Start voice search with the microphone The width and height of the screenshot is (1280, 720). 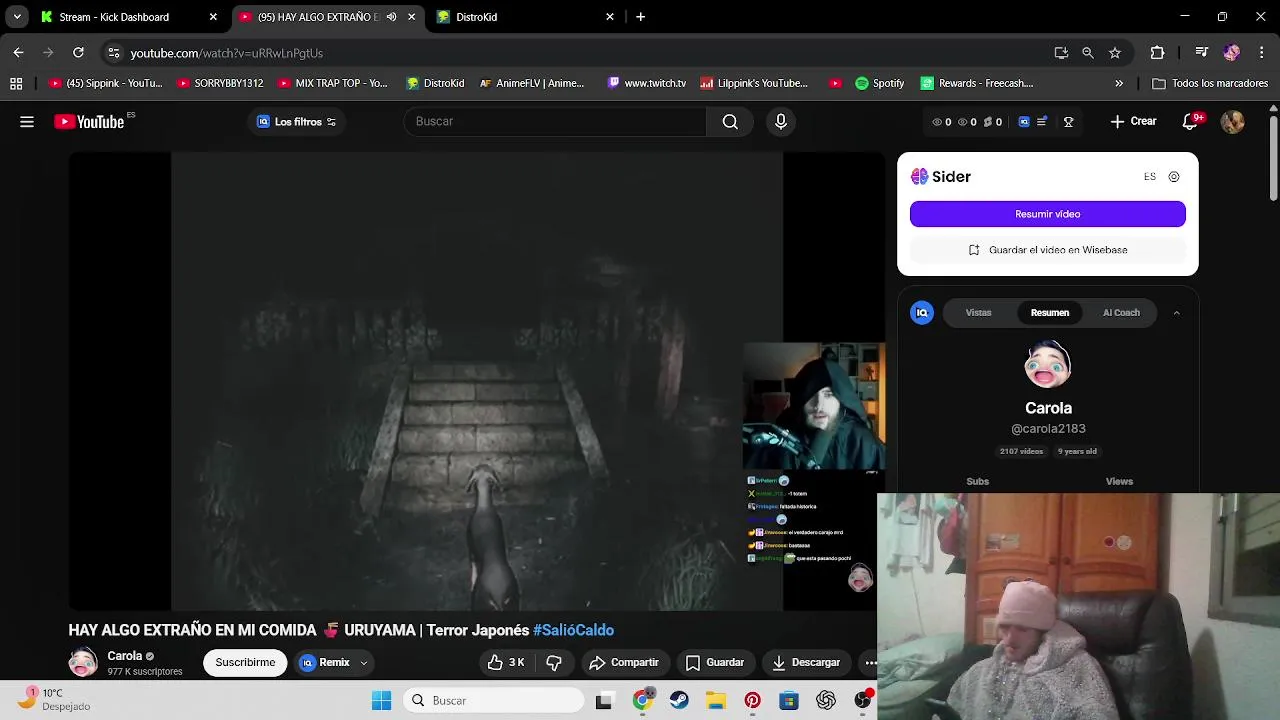click(781, 122)
